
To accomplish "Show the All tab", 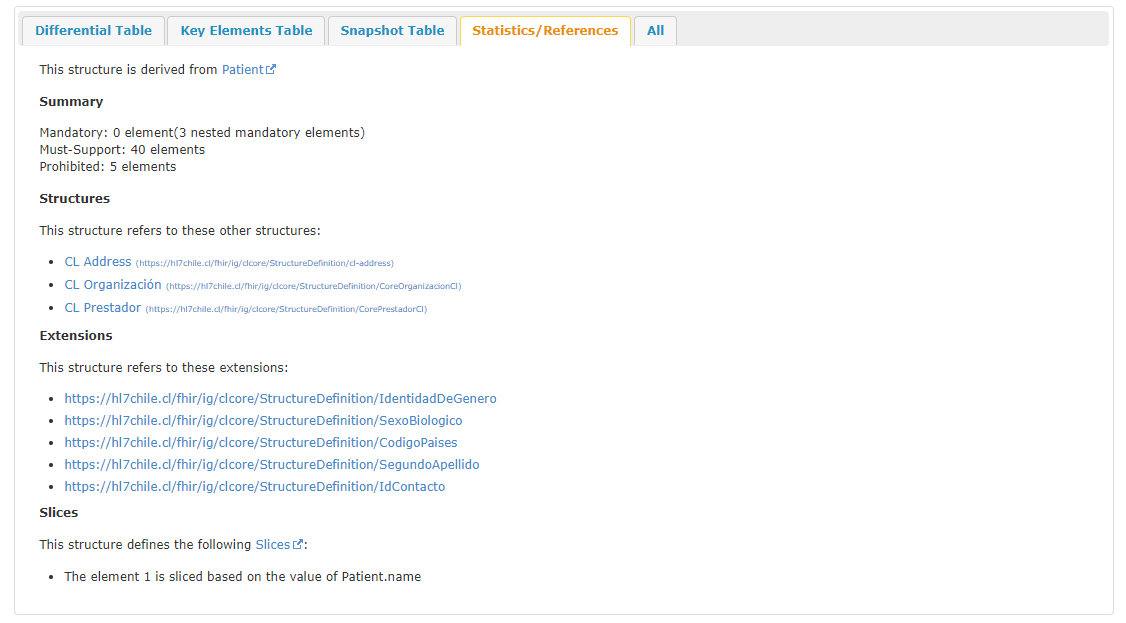I will tap(655, 31).
